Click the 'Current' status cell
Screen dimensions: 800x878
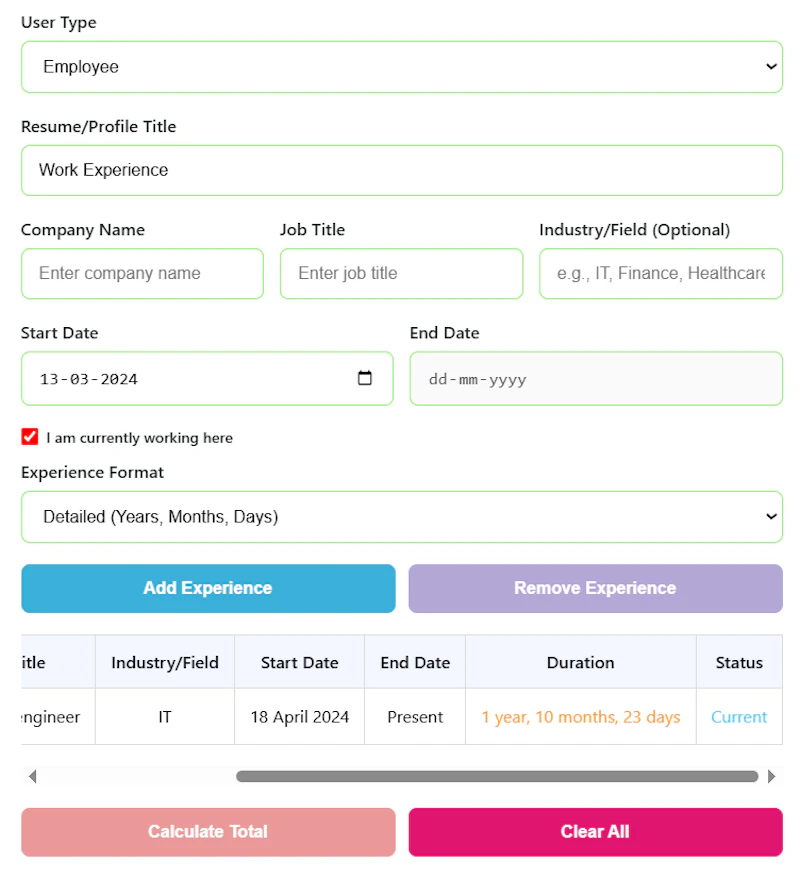pos(739,717)
